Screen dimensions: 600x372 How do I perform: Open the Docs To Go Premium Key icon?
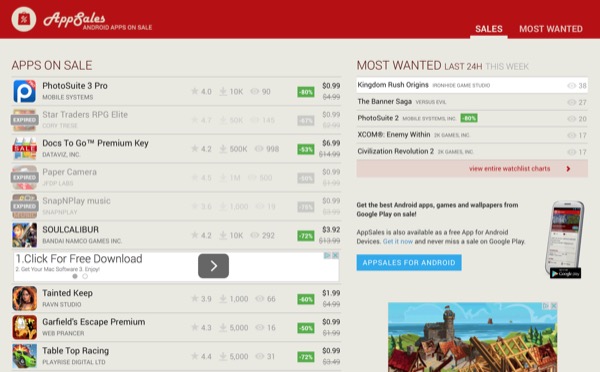click(24, 149)
